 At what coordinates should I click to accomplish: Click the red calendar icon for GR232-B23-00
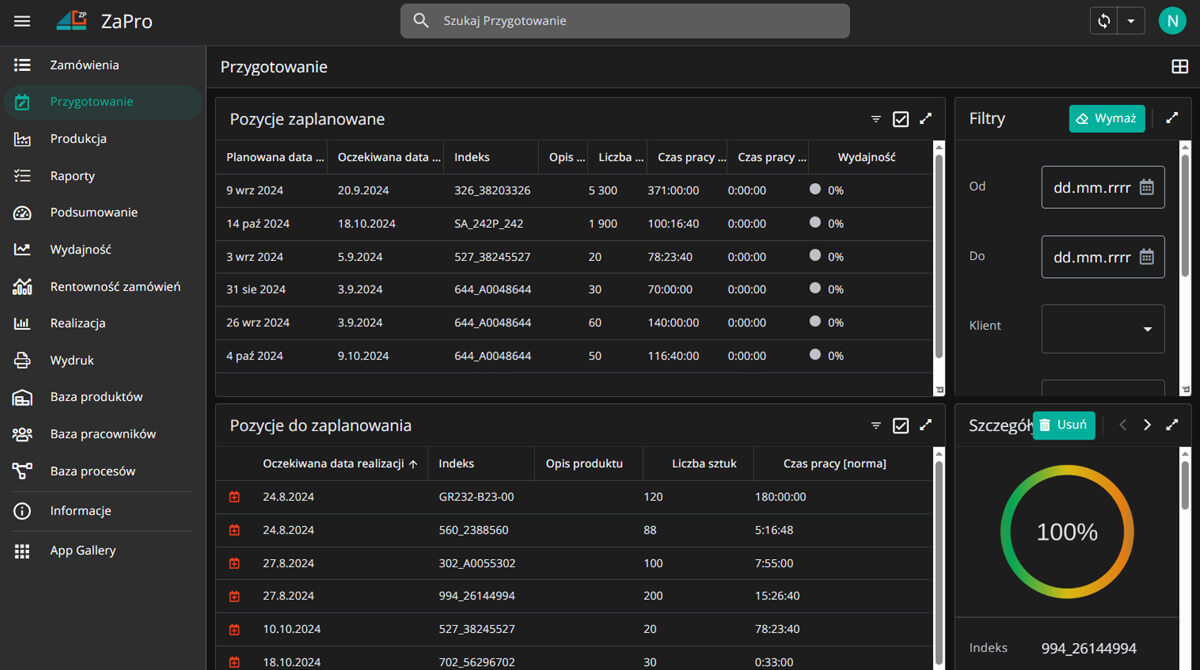coord(234,497)
